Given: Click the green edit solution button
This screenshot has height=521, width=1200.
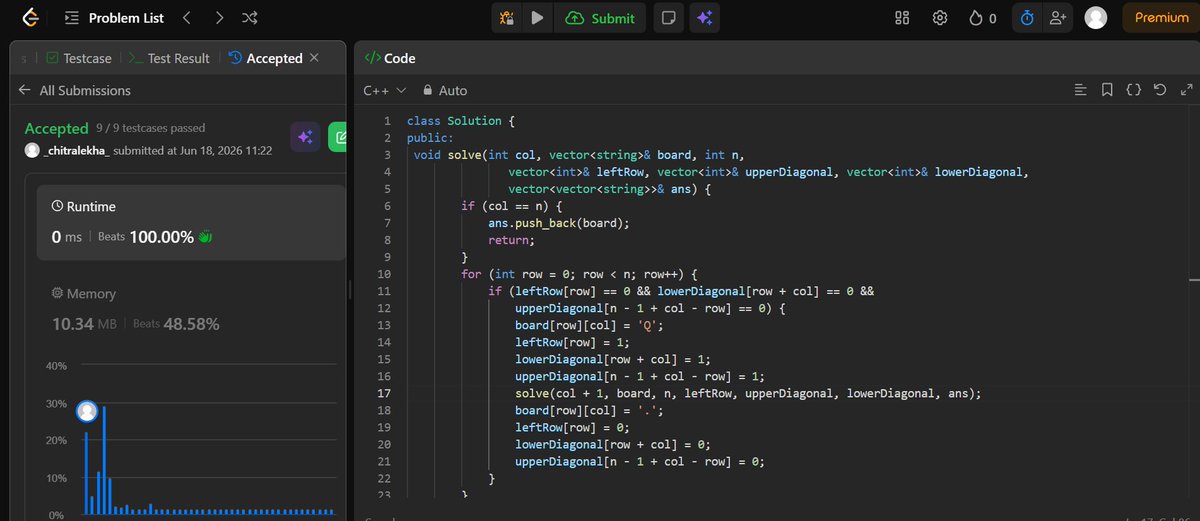Looking at the screenshot, I should coord(340,138).
